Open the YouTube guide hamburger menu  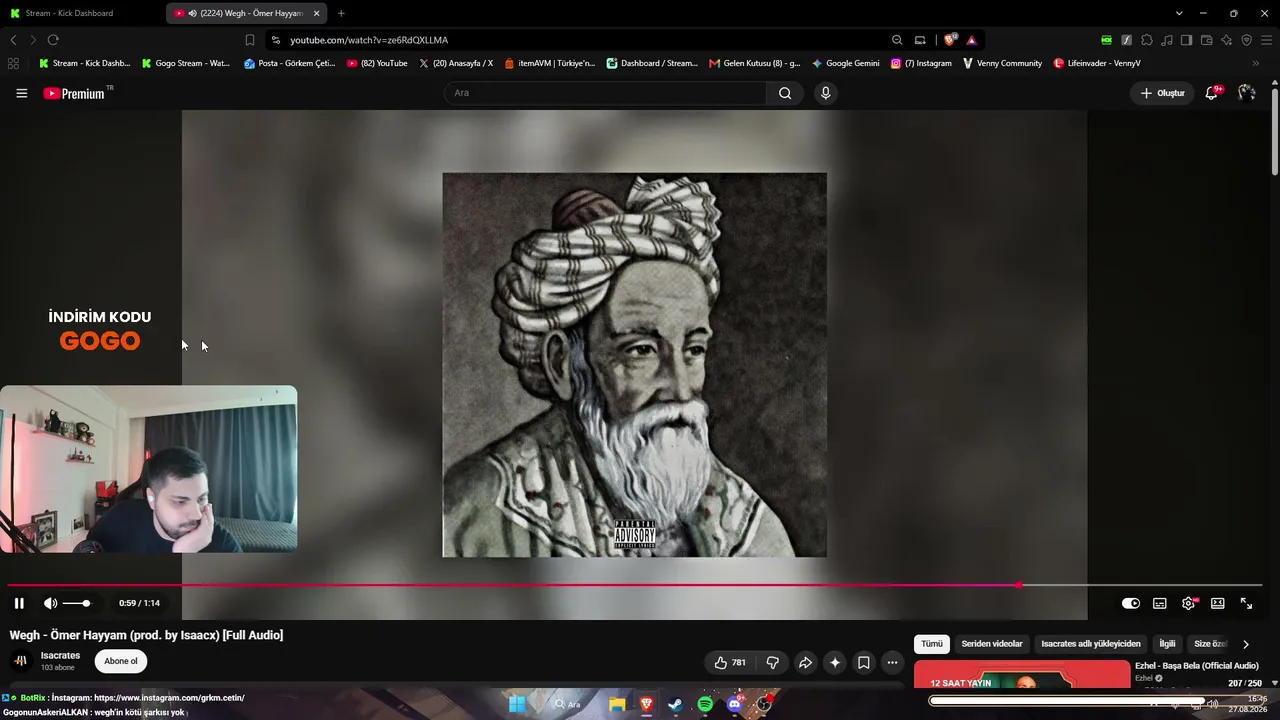[x=21, y=93]
